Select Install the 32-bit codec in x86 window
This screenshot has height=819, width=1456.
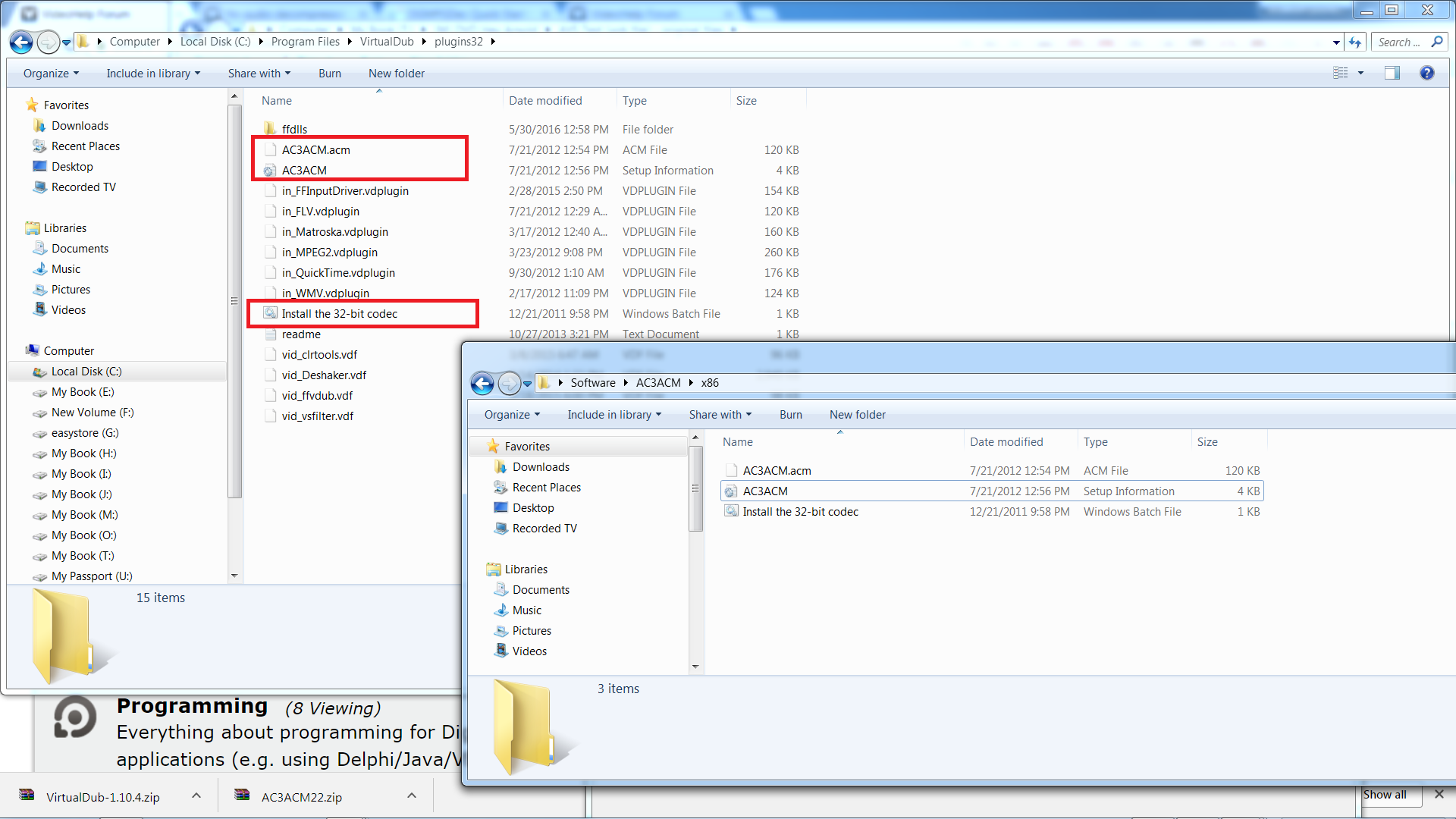(x=800, y=512)
